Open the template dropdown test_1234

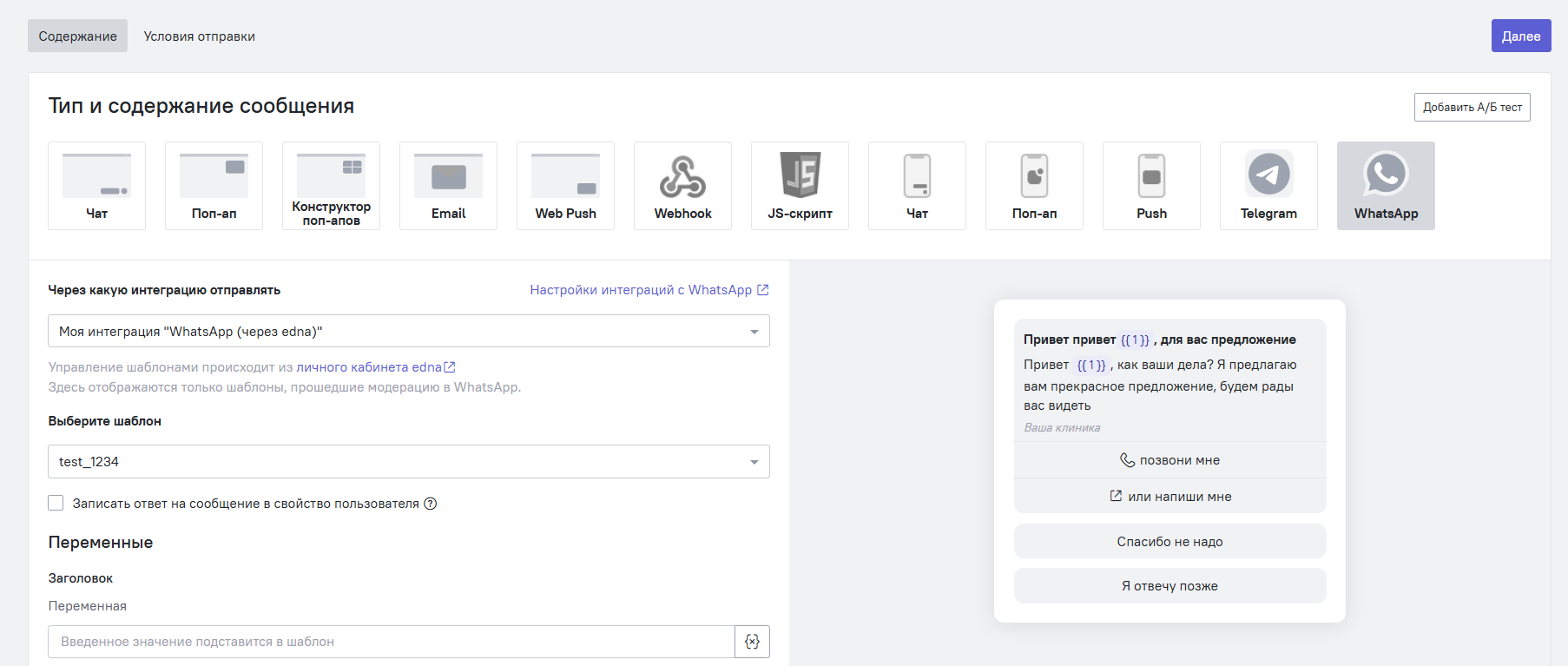[409, 462]
